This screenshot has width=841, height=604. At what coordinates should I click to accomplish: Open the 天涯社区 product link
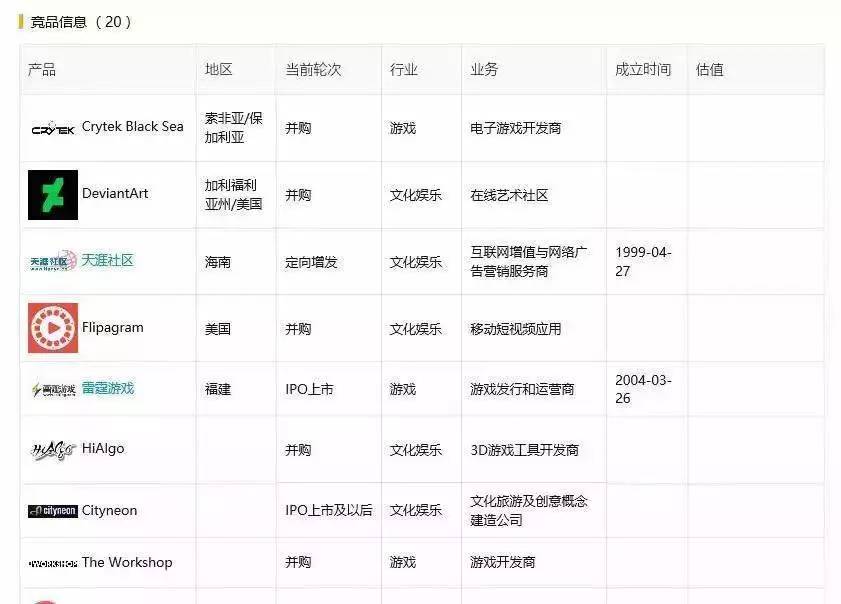pyautogui.click(x=107, y=260)
